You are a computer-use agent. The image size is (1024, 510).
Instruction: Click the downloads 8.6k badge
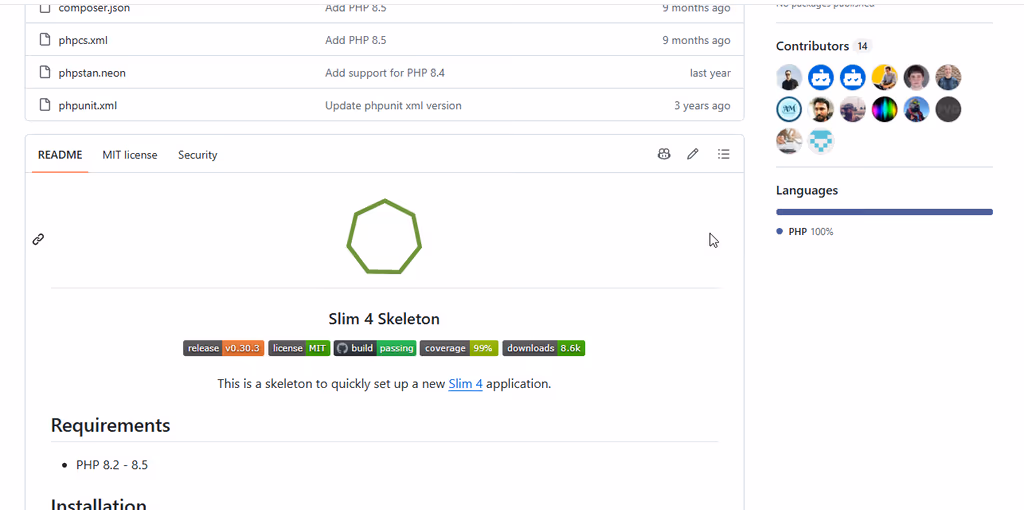coord(543,348)
